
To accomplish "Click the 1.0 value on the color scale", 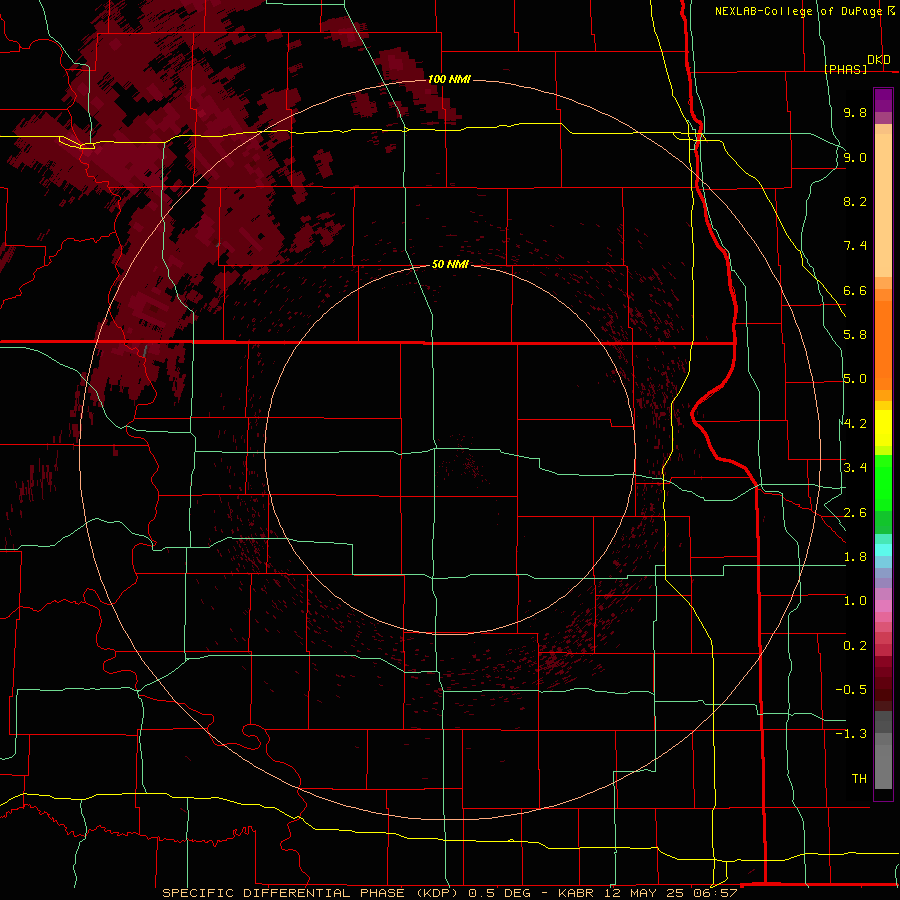I will click(x=855, y=601).
